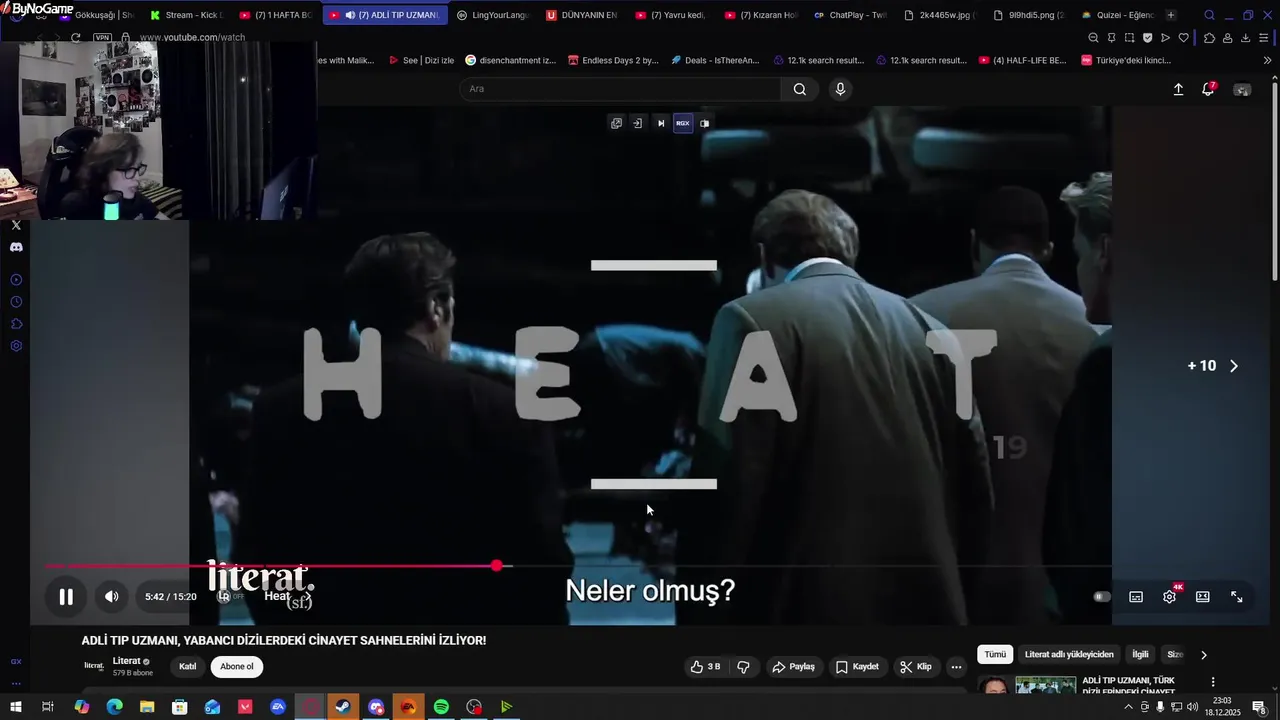Screen dimensions: 1280x720
Task: Open the YouTube upload create icon
Action: pyautogui.click(x=1178, y=89)
